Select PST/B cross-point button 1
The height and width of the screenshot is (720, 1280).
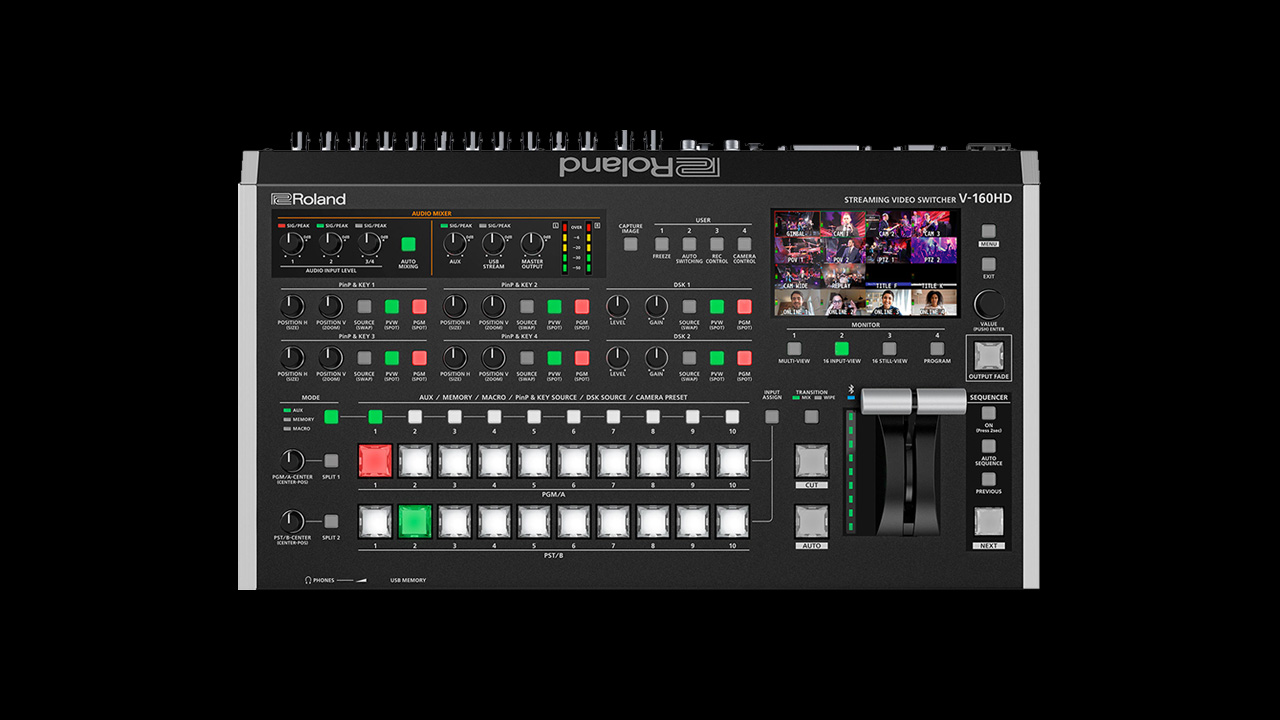coord(375,522)
